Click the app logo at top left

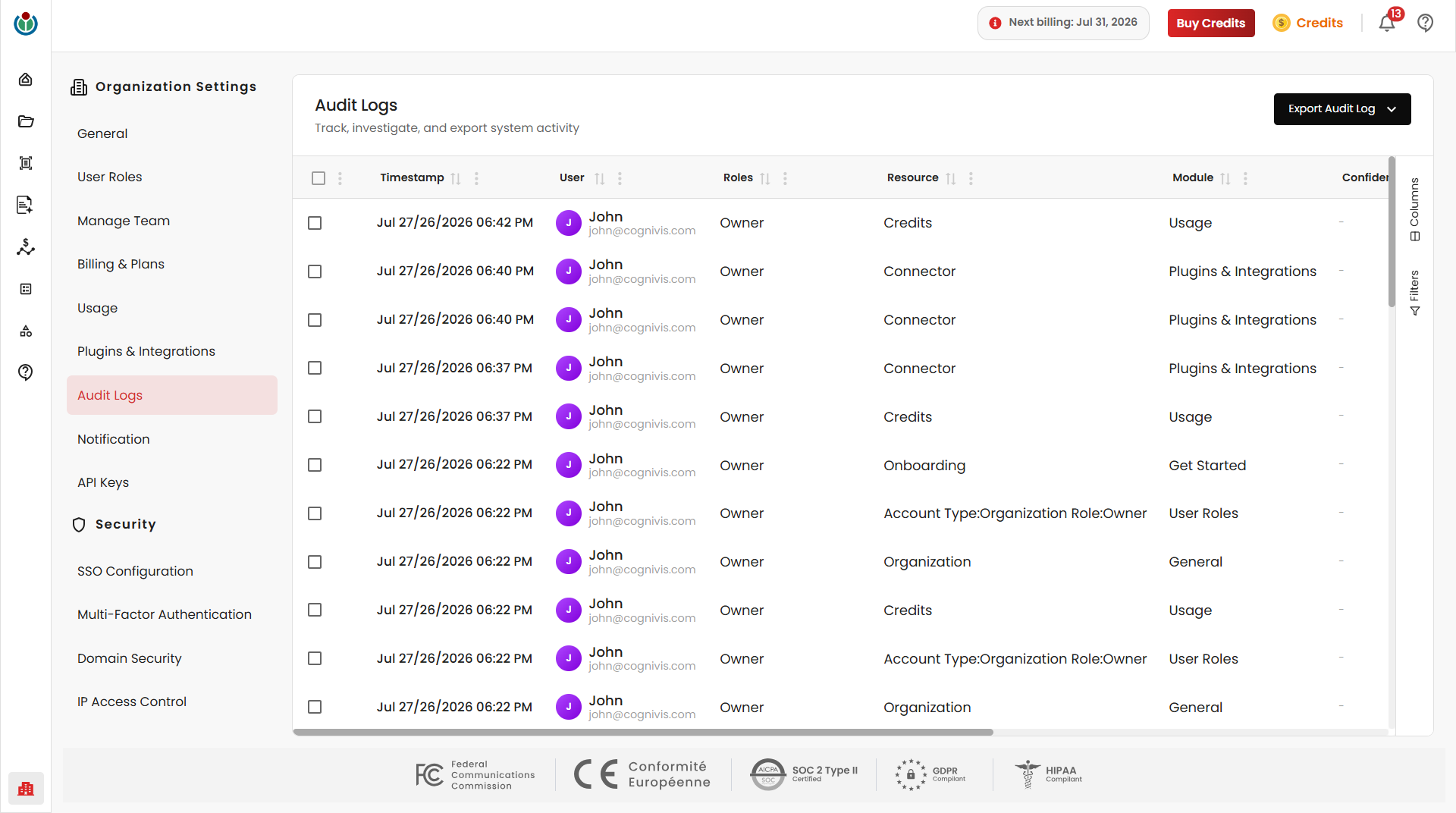pos(26,24)
